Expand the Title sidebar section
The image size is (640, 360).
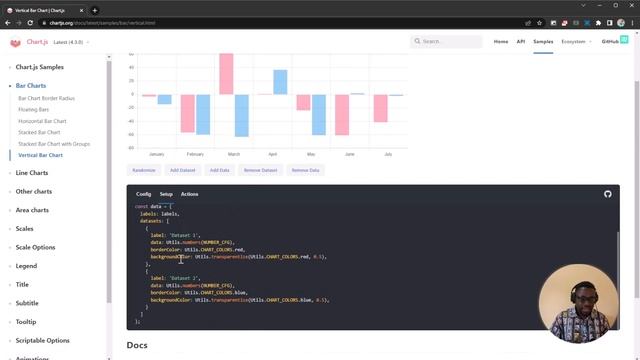pos(22,284)
